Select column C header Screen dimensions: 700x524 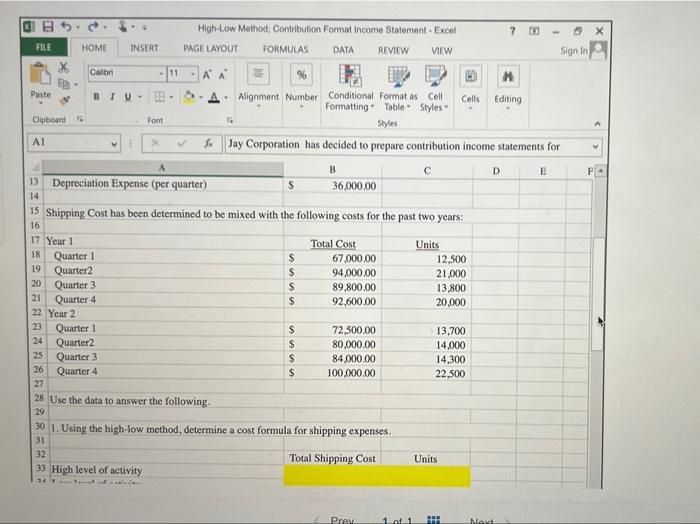coord(427,171)
